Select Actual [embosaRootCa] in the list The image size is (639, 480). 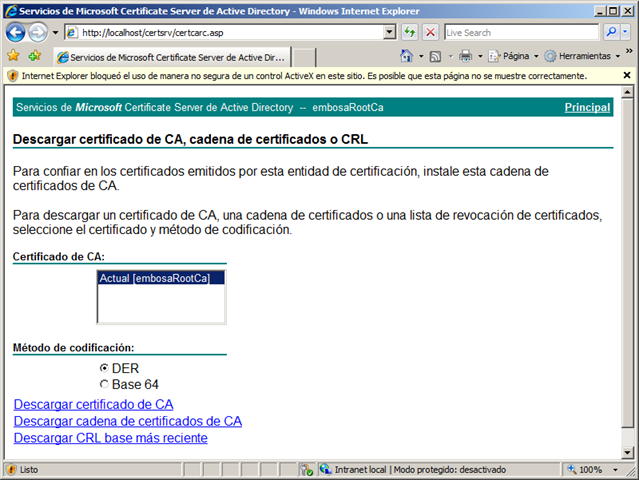click(154, 279)
